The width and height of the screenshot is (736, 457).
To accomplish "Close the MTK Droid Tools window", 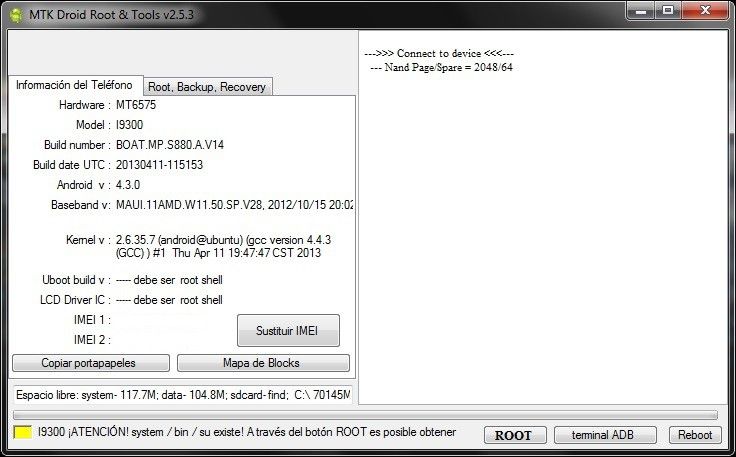I will click(x=705, y=11).
